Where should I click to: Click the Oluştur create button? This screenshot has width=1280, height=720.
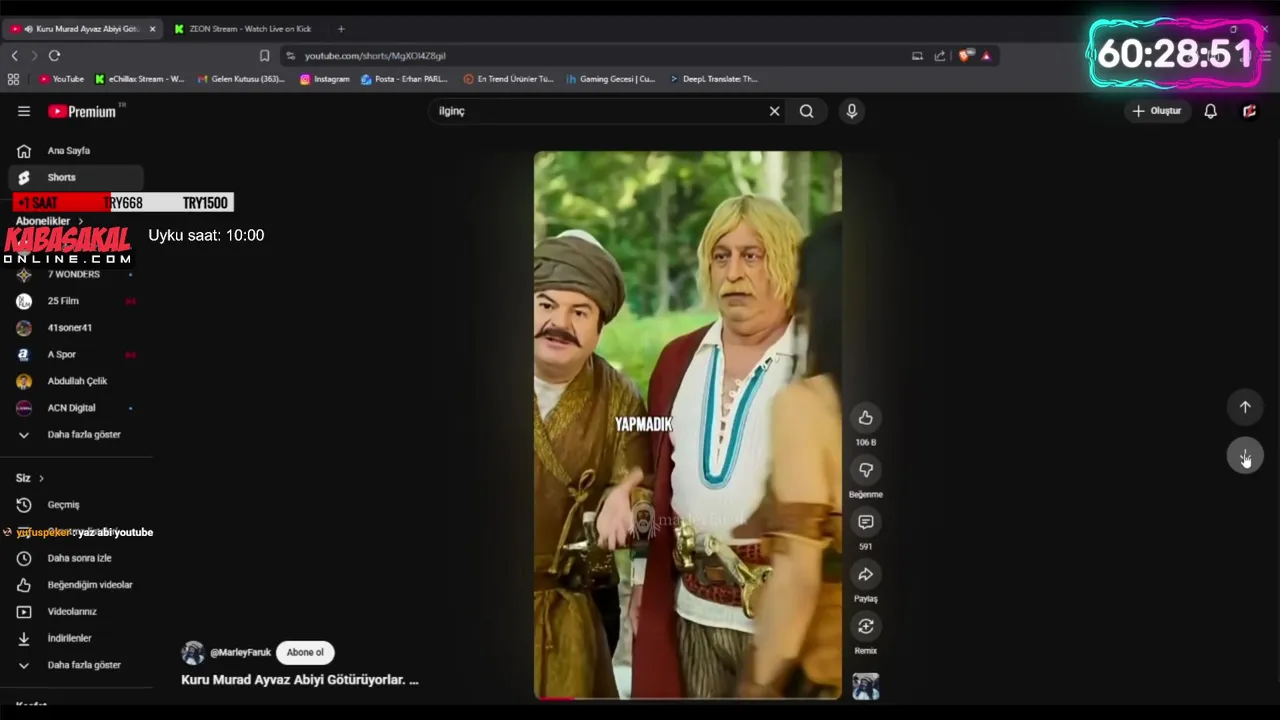click(x=1157, y=111)
